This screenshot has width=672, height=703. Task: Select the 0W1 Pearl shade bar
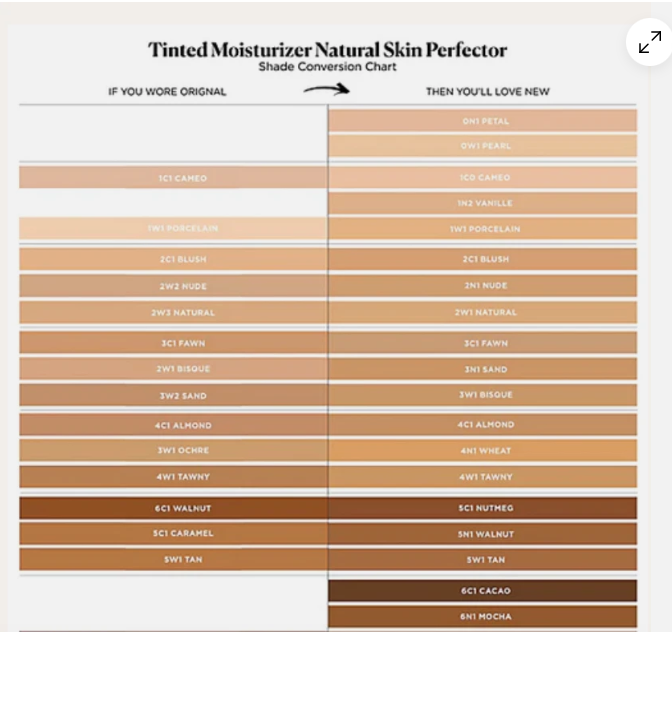coord(482,146)
